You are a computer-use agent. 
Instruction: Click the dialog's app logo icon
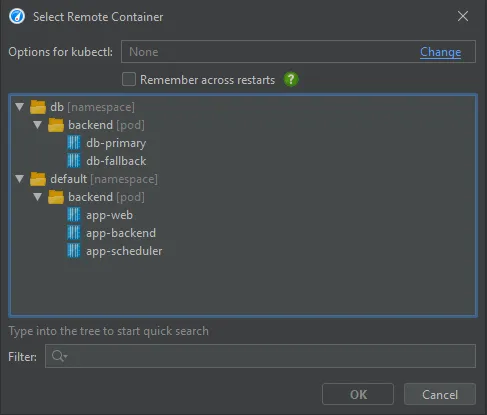[x=17, y=16]
